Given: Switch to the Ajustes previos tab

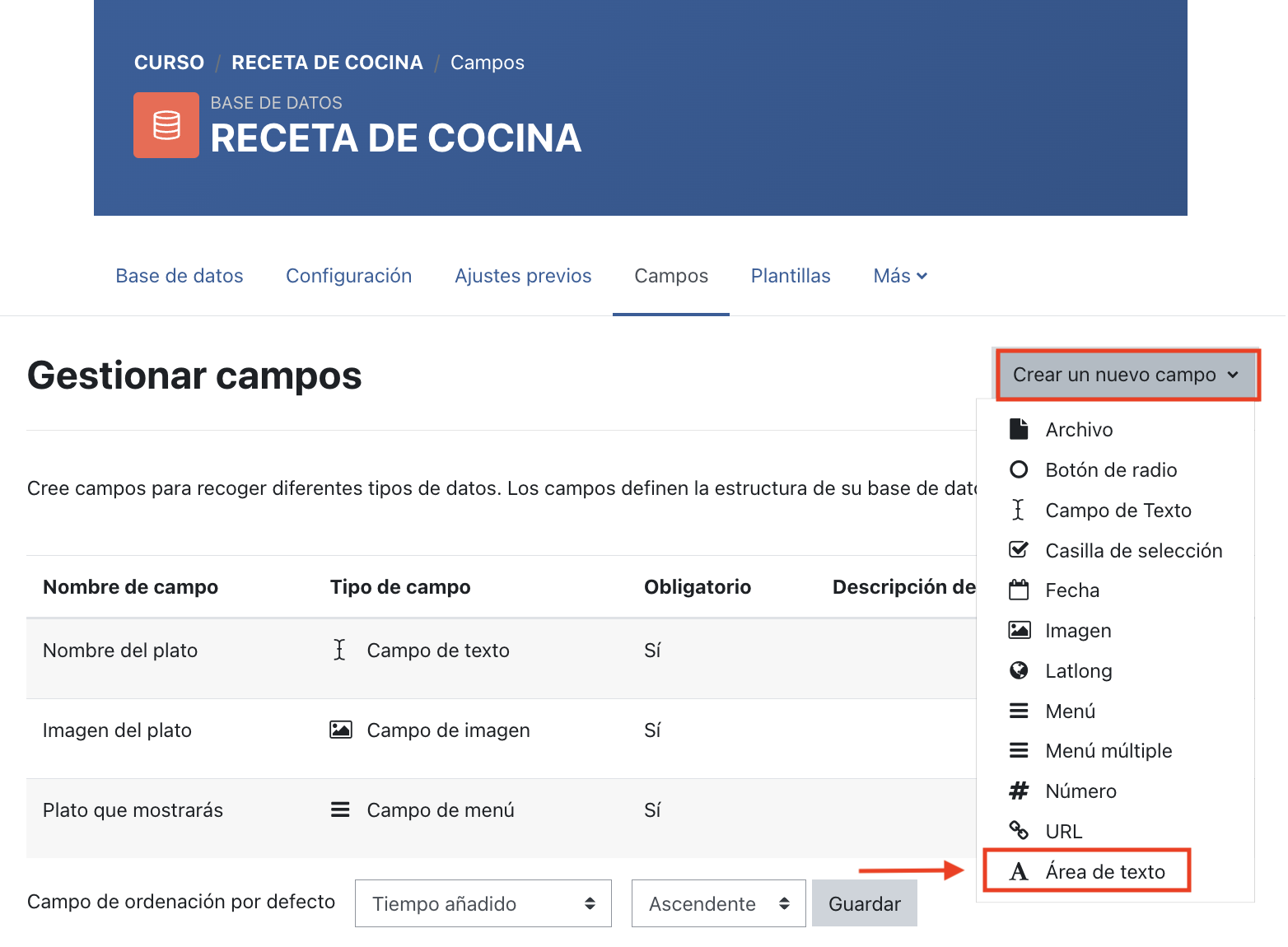Looking at the screenshot, I should coord(523,276).
